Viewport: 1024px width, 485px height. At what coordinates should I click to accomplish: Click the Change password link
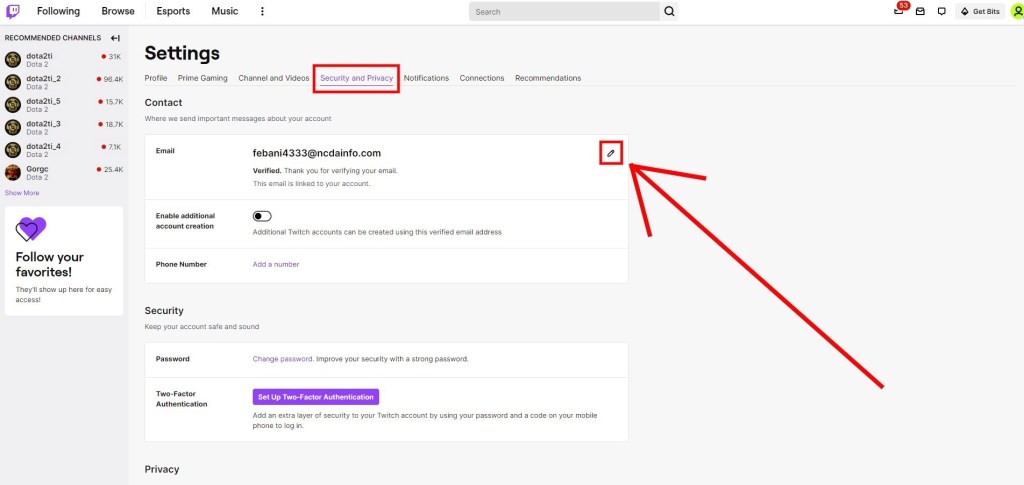click(x=282, y=358)
